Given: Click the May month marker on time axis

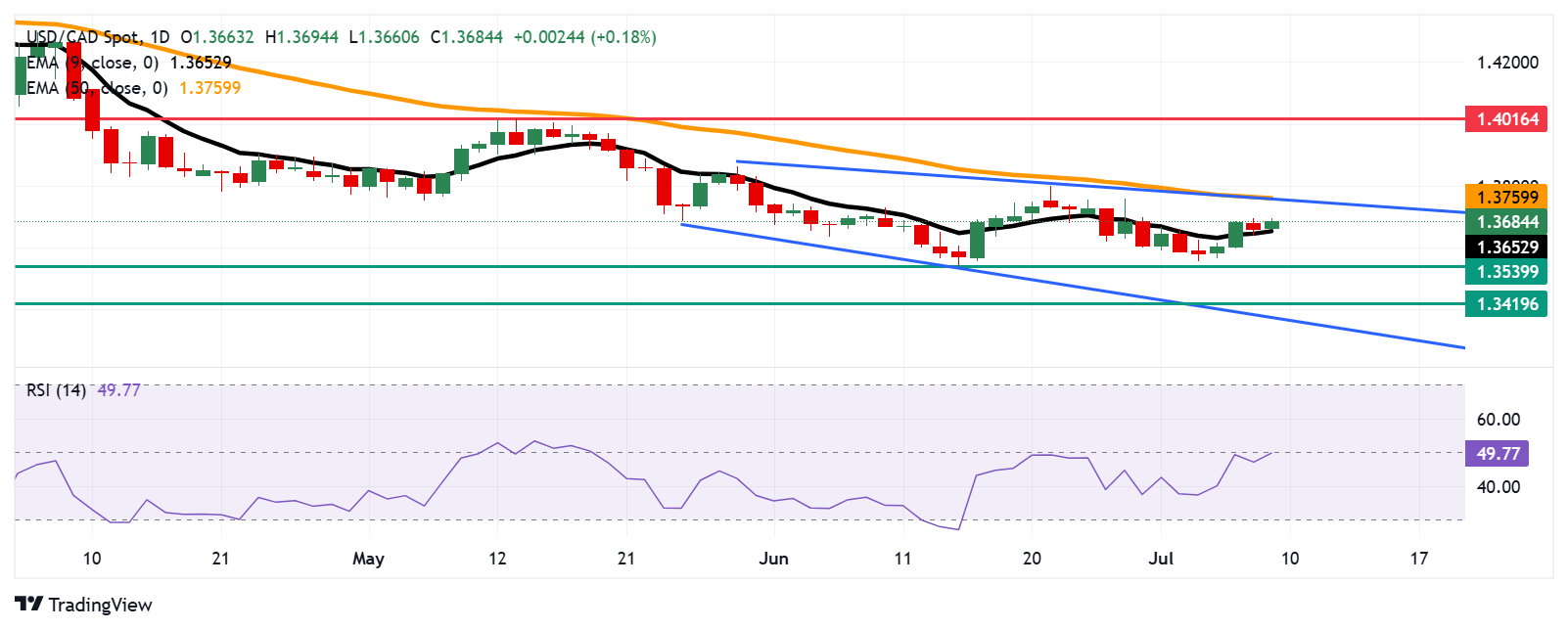Looking at the screenshot, I should [368, 559].
